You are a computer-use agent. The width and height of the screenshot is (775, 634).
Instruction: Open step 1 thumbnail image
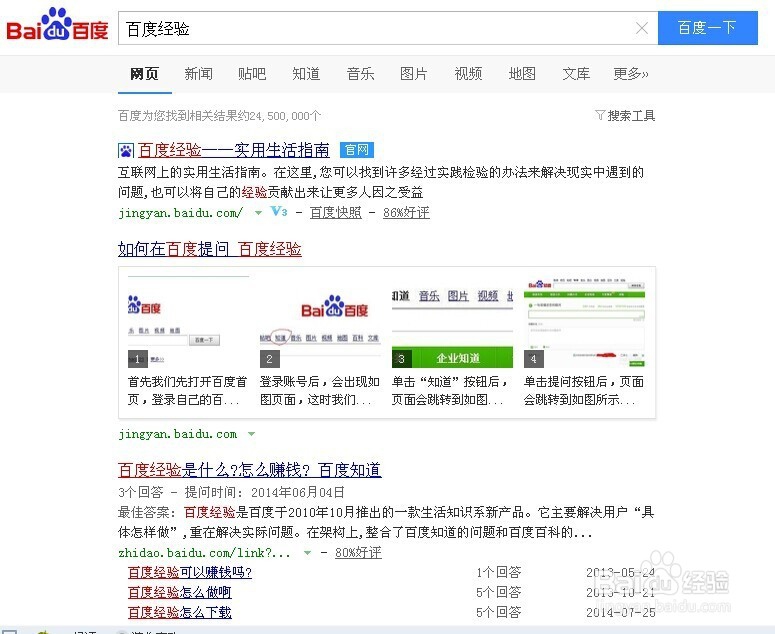(188, 322)
